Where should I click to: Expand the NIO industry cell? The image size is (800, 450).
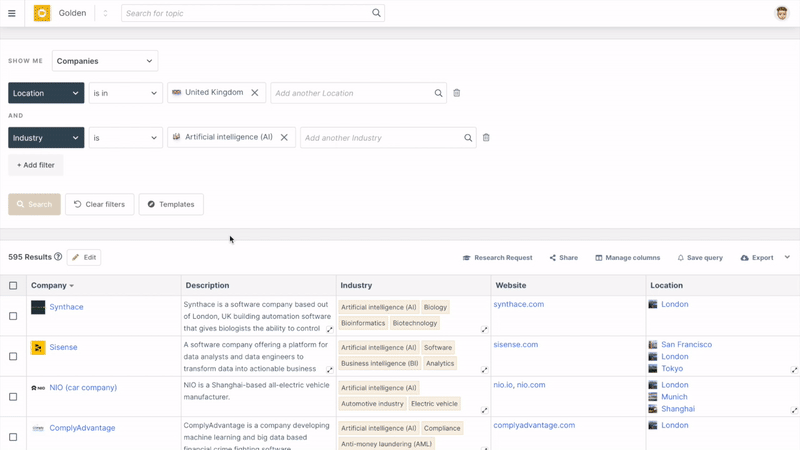tap(484, 410)
